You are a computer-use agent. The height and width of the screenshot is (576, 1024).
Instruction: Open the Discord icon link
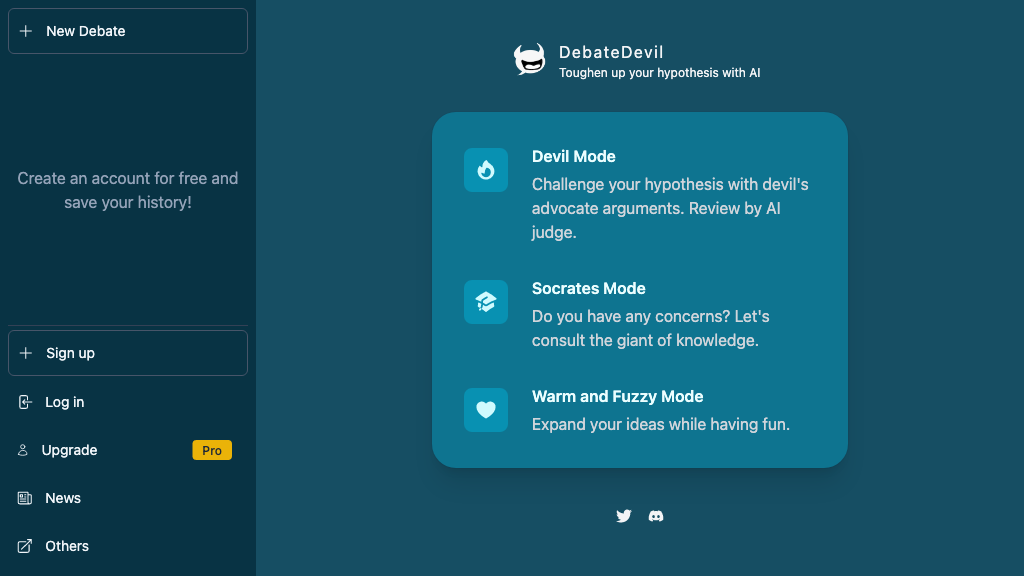pos(656,516)
